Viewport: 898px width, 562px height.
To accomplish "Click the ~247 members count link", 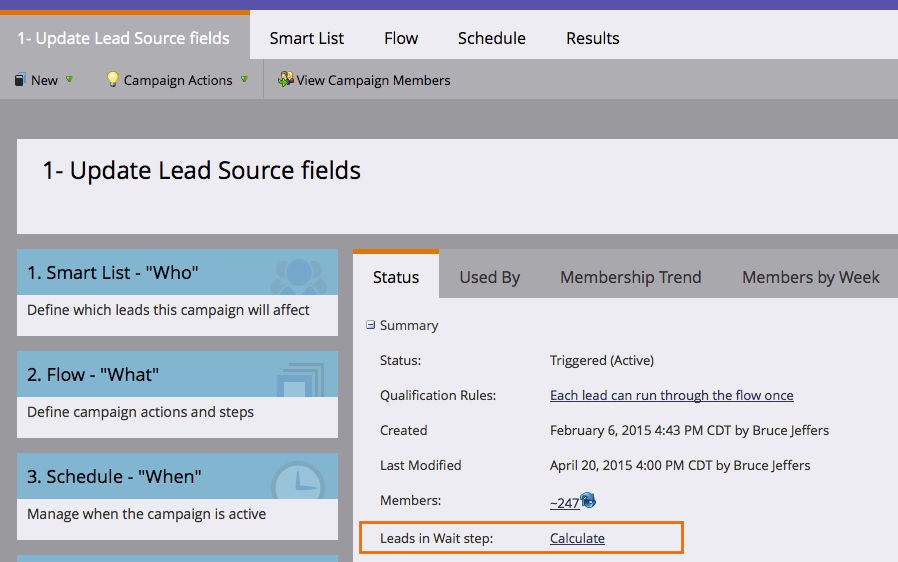I will point(565,503).
